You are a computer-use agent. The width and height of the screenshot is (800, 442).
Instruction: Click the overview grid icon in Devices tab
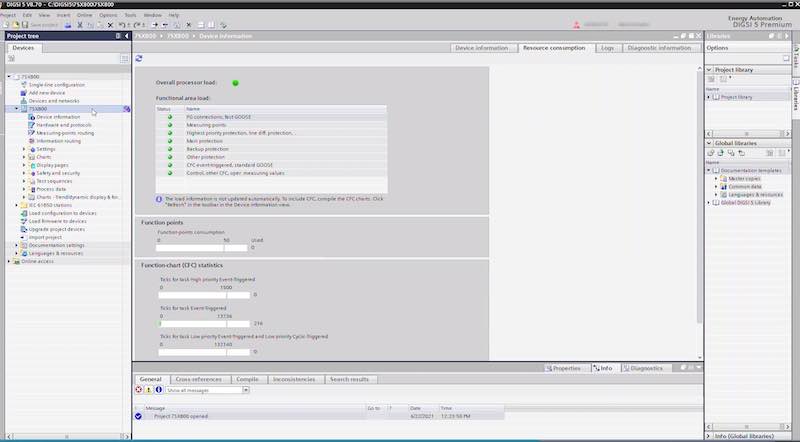pyautogui.click(x=124, y=59)
